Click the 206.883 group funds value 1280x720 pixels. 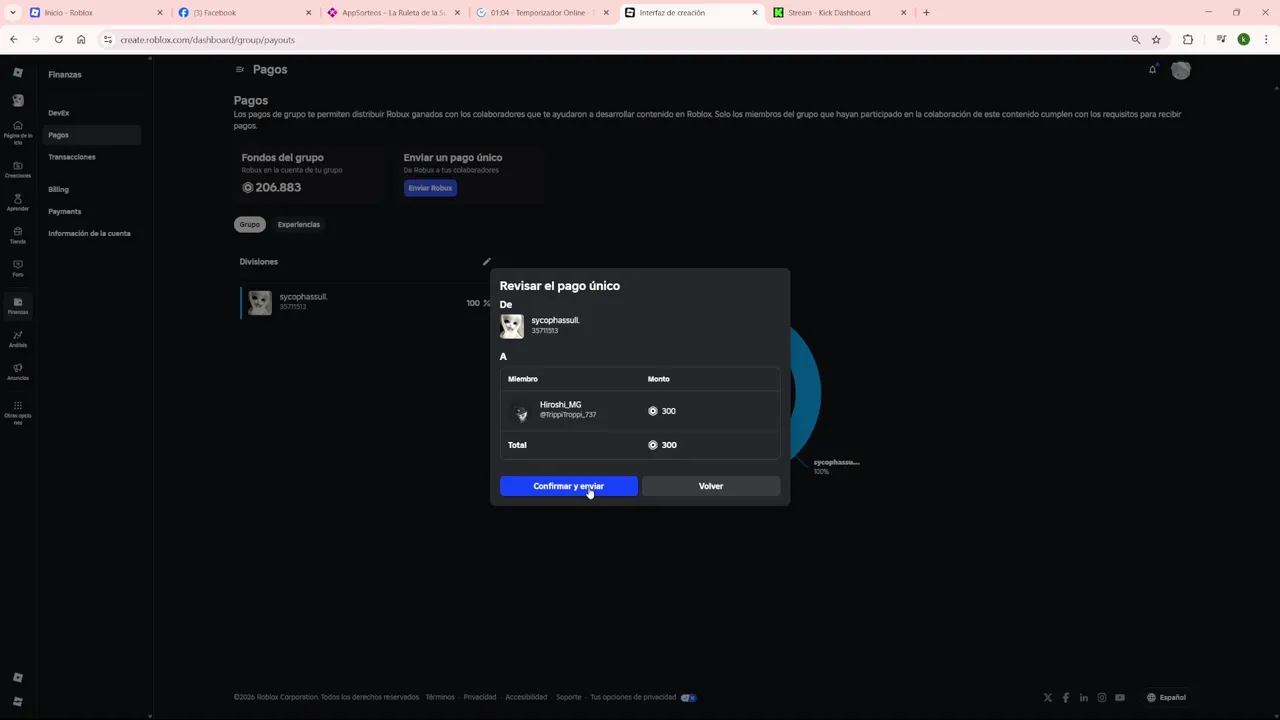278,187
